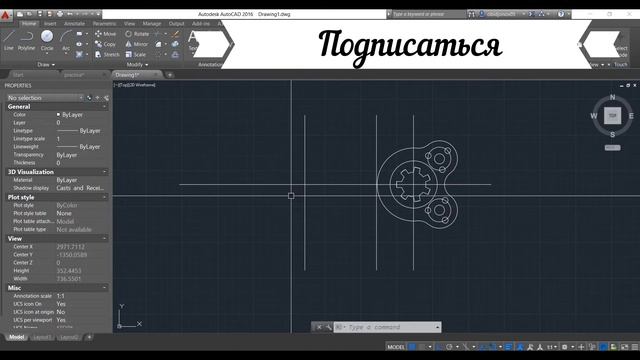
Task: Open the Insert ribbon tab
Action: 50,24
